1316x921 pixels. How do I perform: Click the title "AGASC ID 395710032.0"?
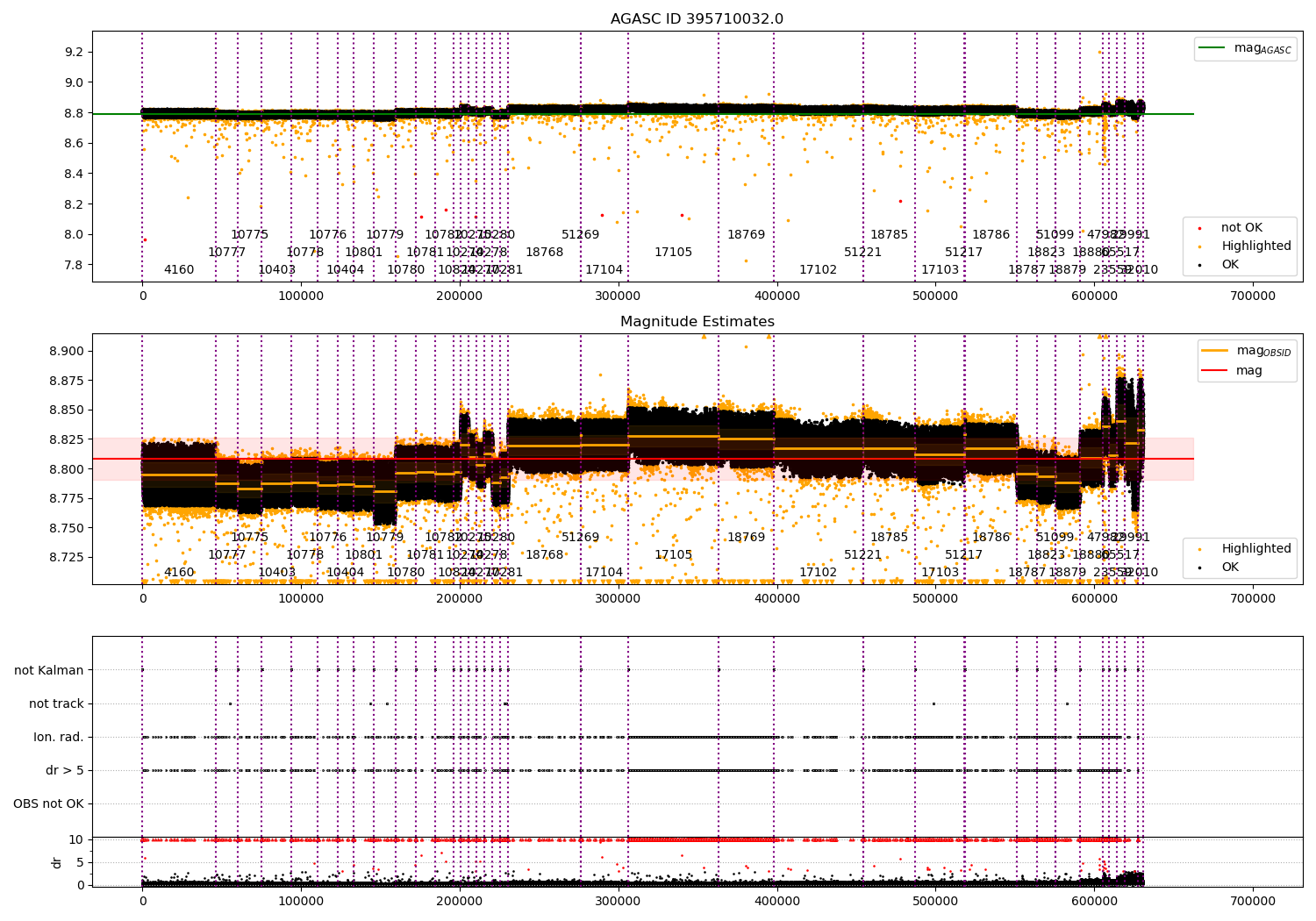[x=697, y=19]
